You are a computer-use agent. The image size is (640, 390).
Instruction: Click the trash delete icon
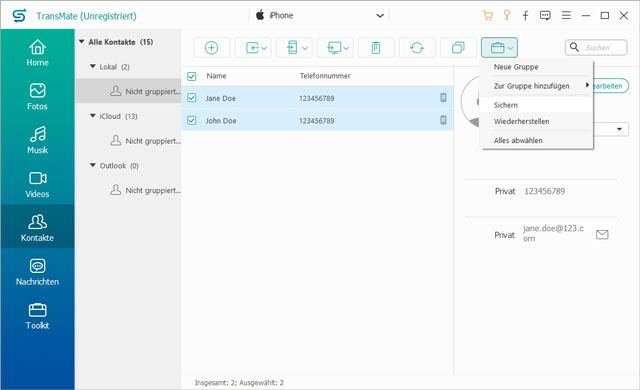pos(376,48)
